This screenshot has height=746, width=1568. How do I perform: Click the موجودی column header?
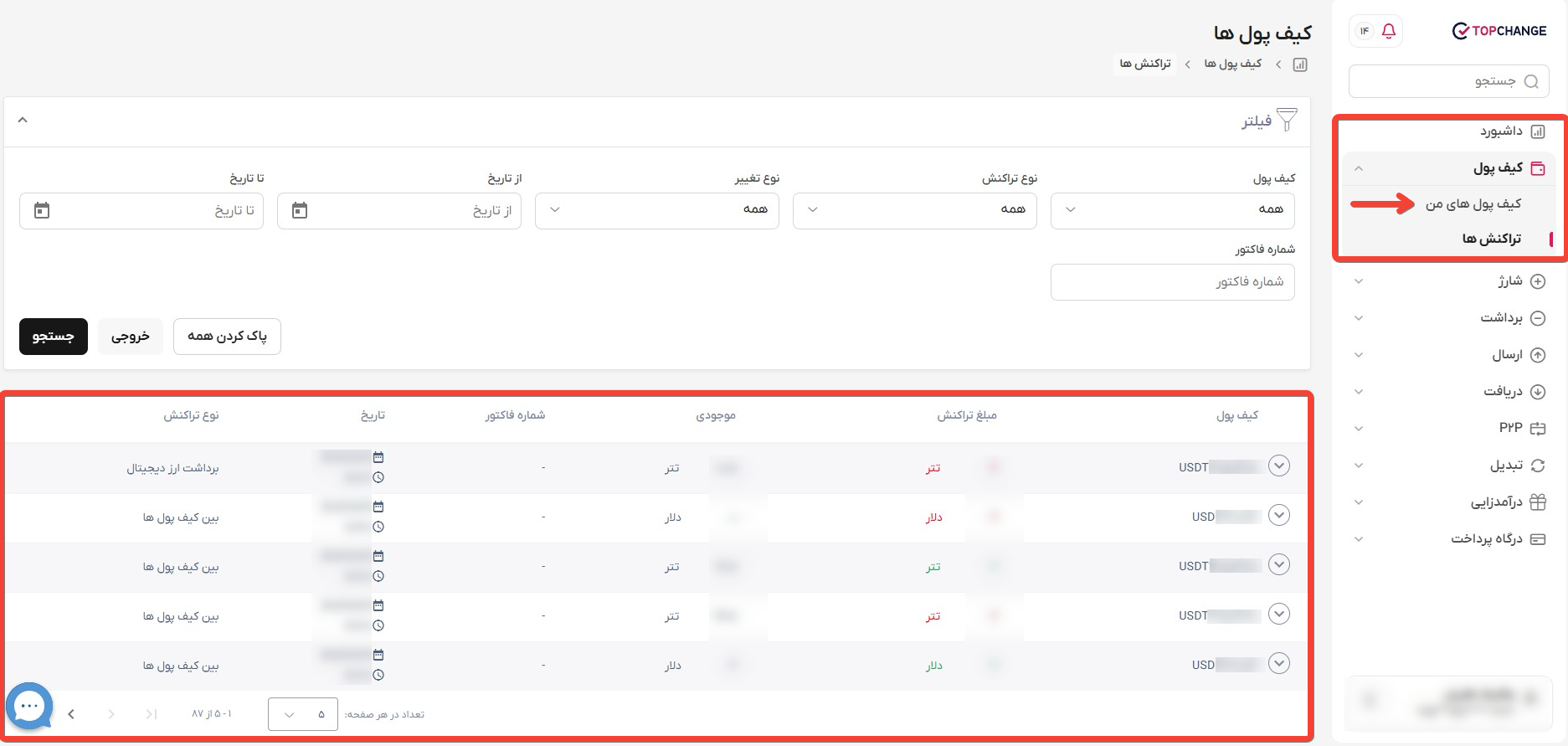[x=716, y=415]
